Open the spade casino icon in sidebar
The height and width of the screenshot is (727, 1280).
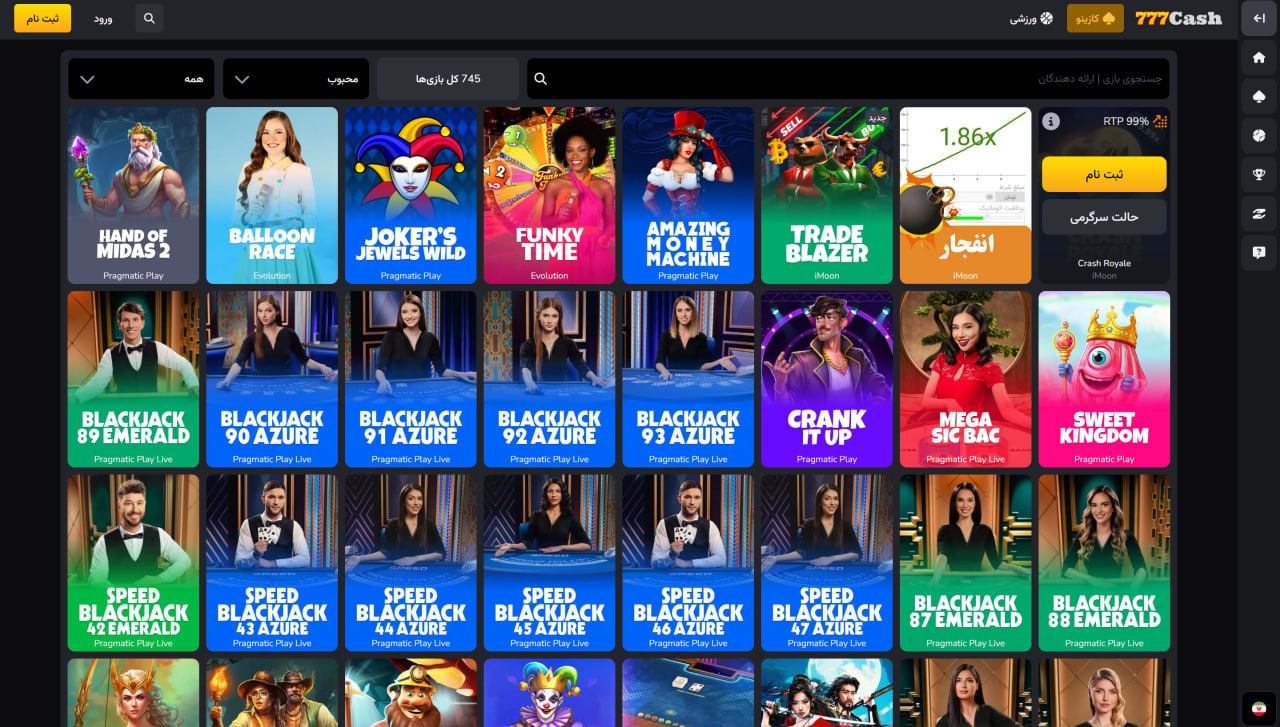coord(1258,97)
